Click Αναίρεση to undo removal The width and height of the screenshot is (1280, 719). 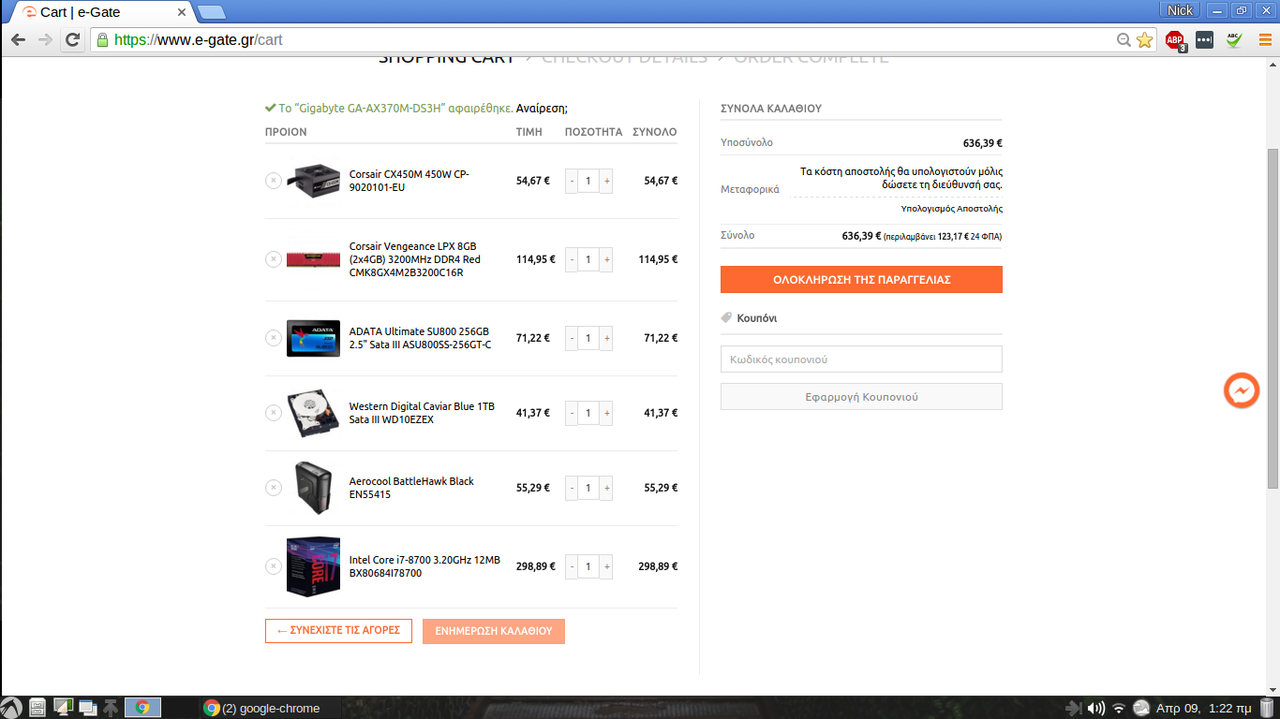coord(541,108)
